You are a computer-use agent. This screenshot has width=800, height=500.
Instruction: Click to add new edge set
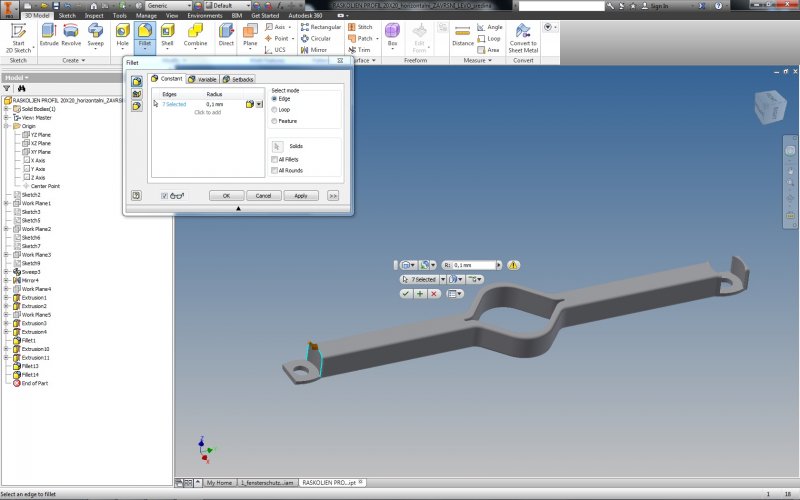point(208,112)
